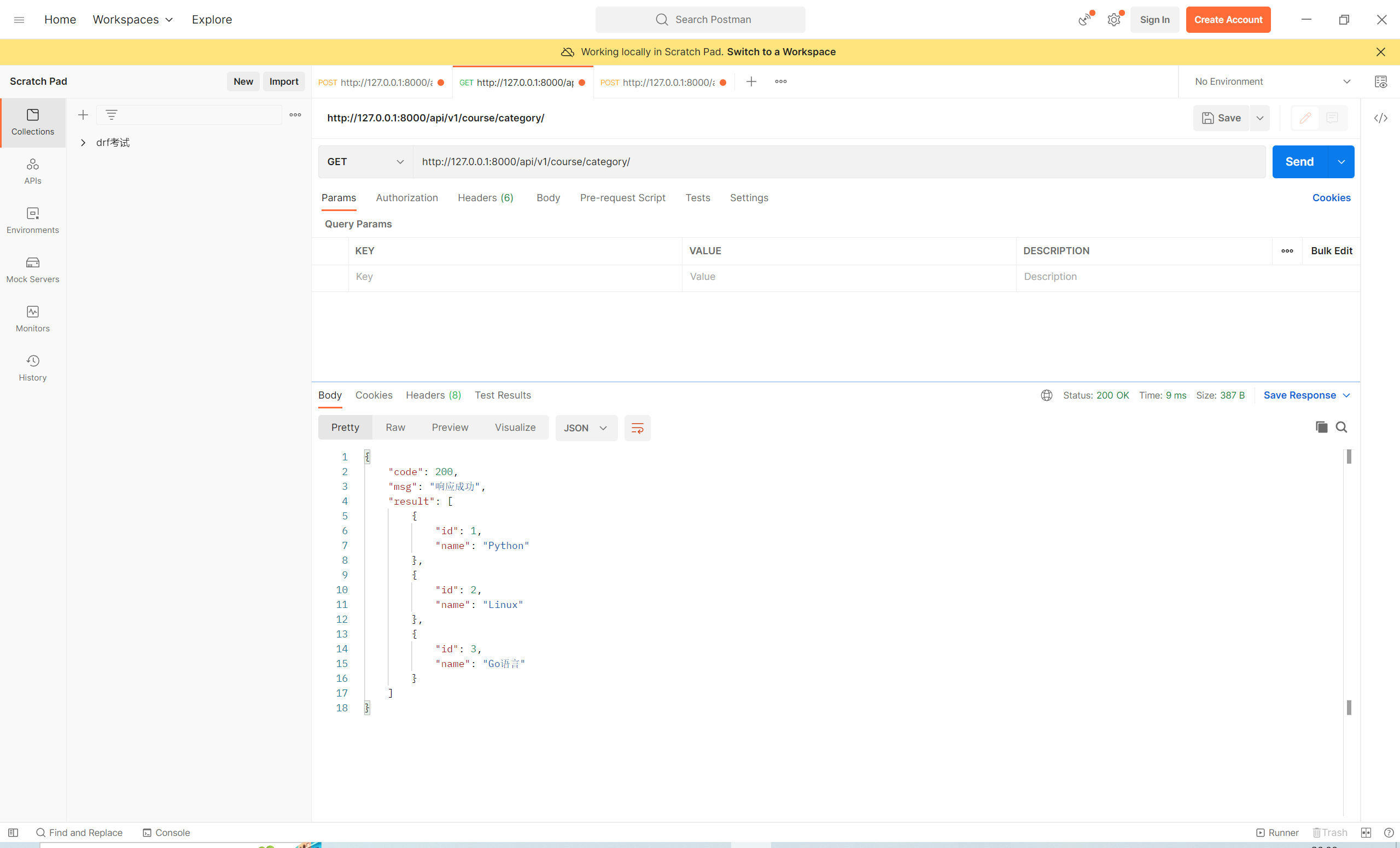Open the Mock Servers sidebar panel
Screen dimensions: 1400x848
32,269
